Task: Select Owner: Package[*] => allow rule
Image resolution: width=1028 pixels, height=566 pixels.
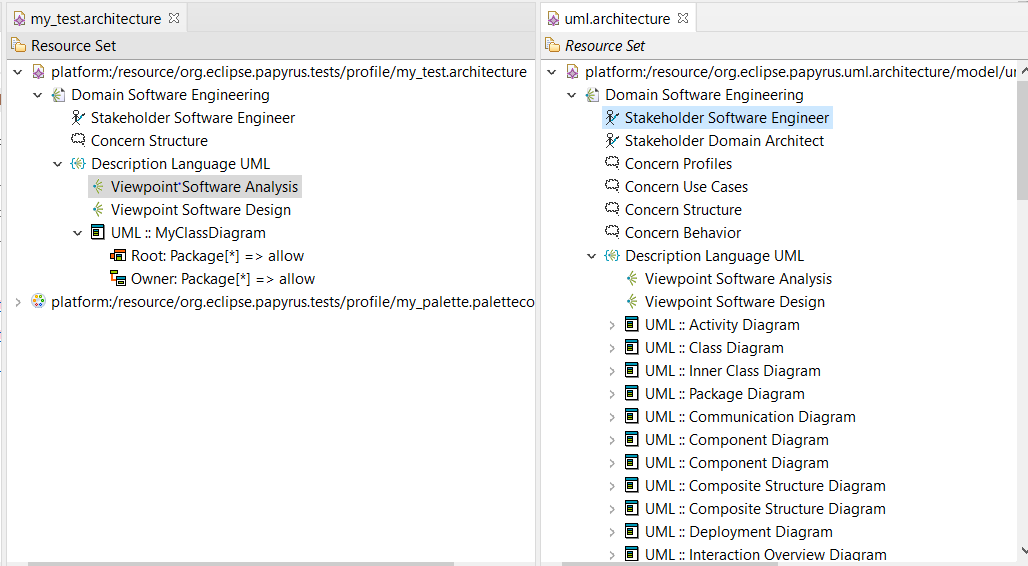Action: 223,279
